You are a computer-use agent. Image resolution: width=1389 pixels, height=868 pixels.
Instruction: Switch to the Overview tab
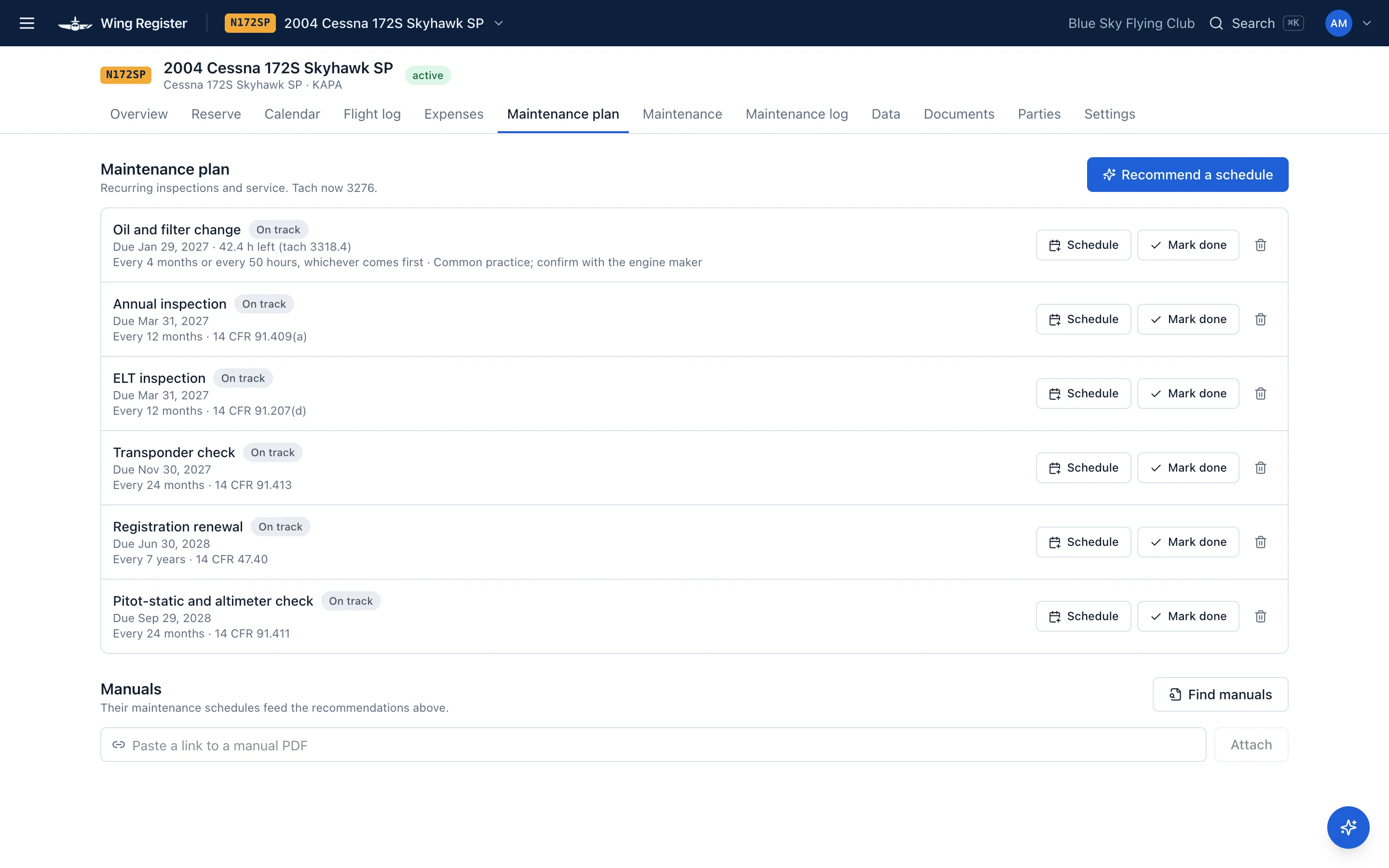[139, 114]
